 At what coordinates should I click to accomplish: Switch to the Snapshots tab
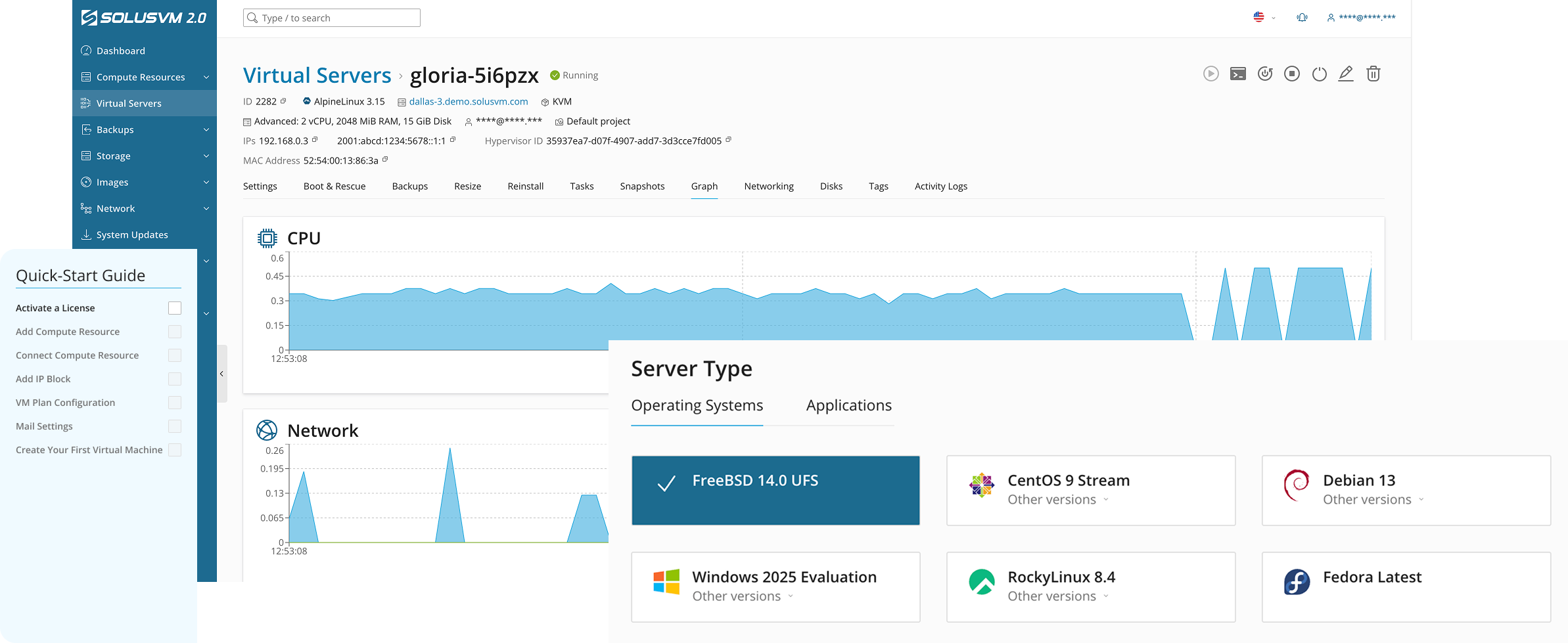(642, 186)
